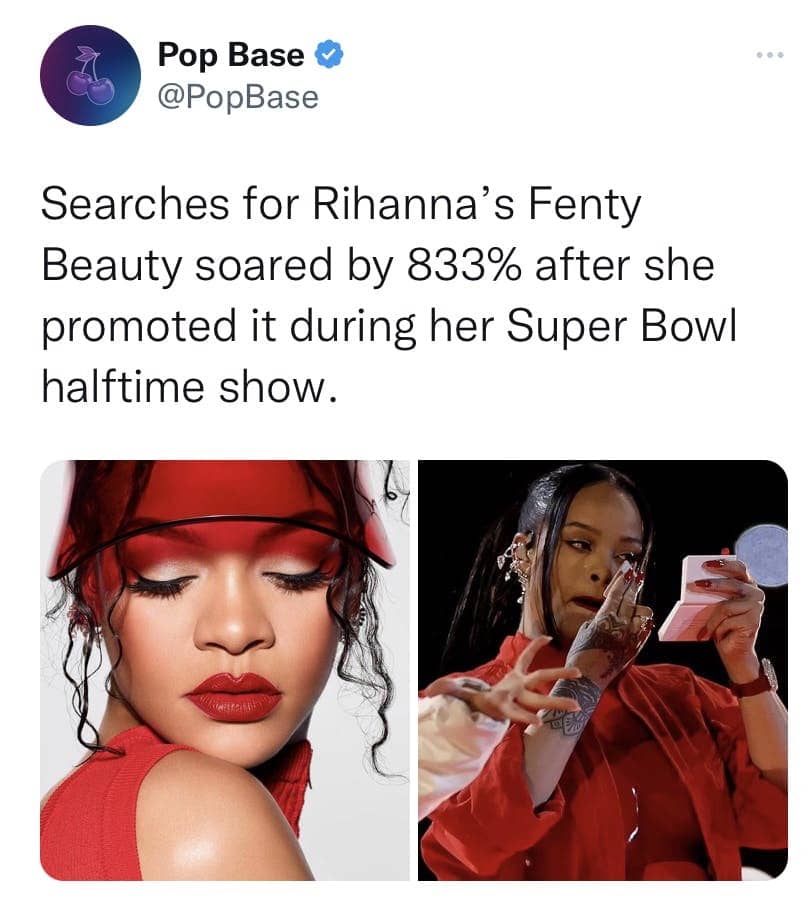Viewport: 807px width, 917px height.
Task: Click the red lips in the left photo
Action: click(x=234, y=696)
